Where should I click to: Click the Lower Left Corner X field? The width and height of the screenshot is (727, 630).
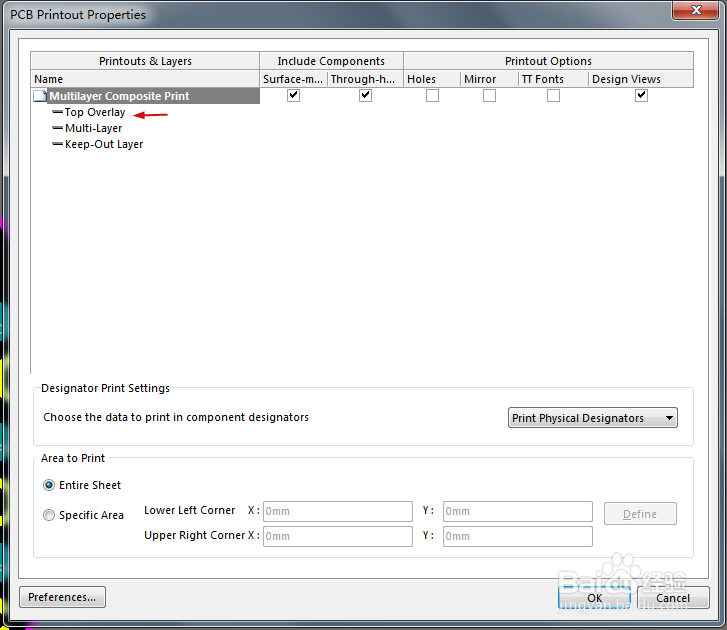(338, 511)
